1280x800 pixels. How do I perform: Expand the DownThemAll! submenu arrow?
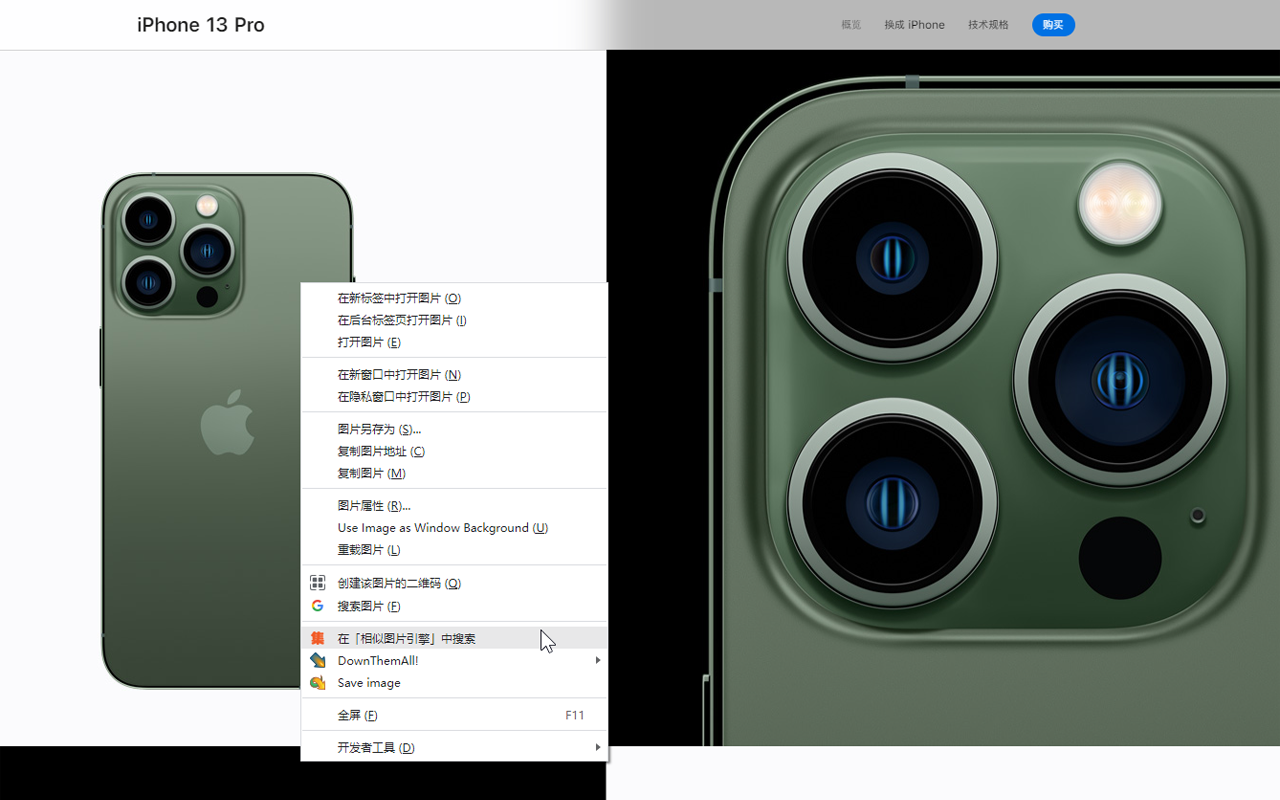(x=598, y=660)
